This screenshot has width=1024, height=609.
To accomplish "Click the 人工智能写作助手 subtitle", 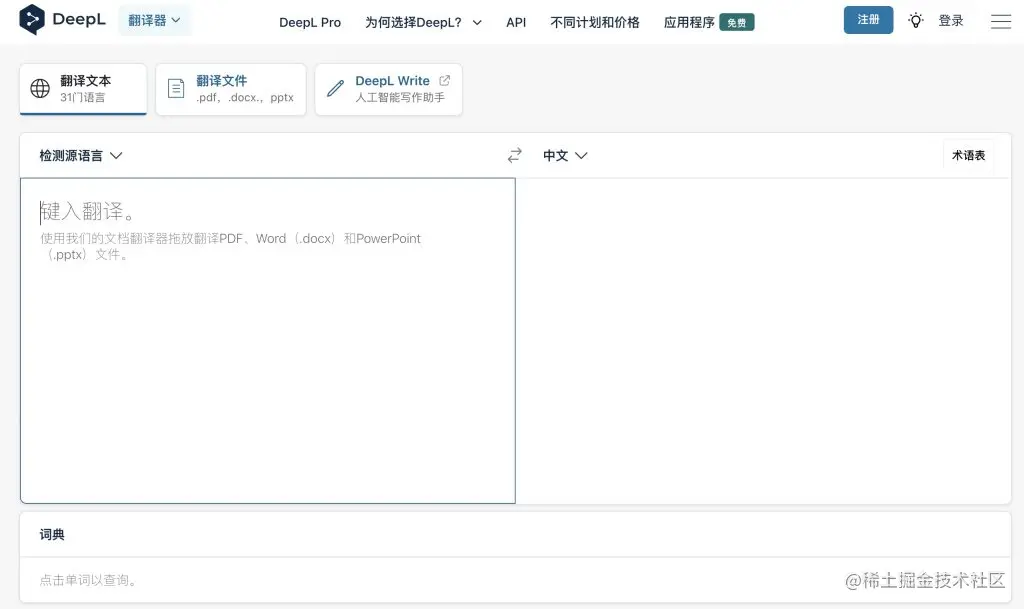I will pos(400,97).
